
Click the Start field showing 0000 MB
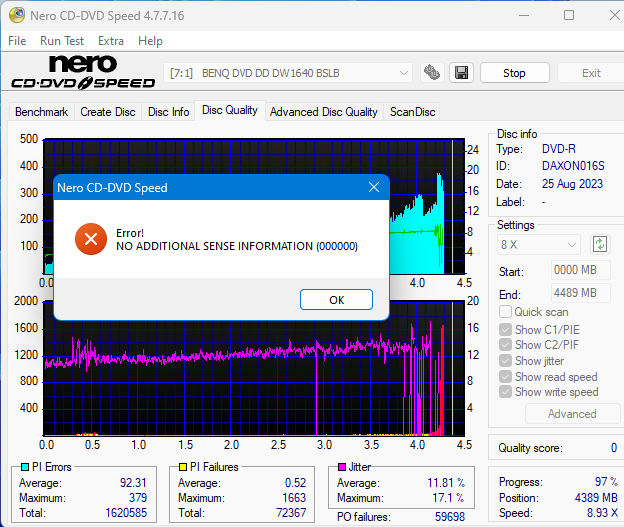click(581, 270)
